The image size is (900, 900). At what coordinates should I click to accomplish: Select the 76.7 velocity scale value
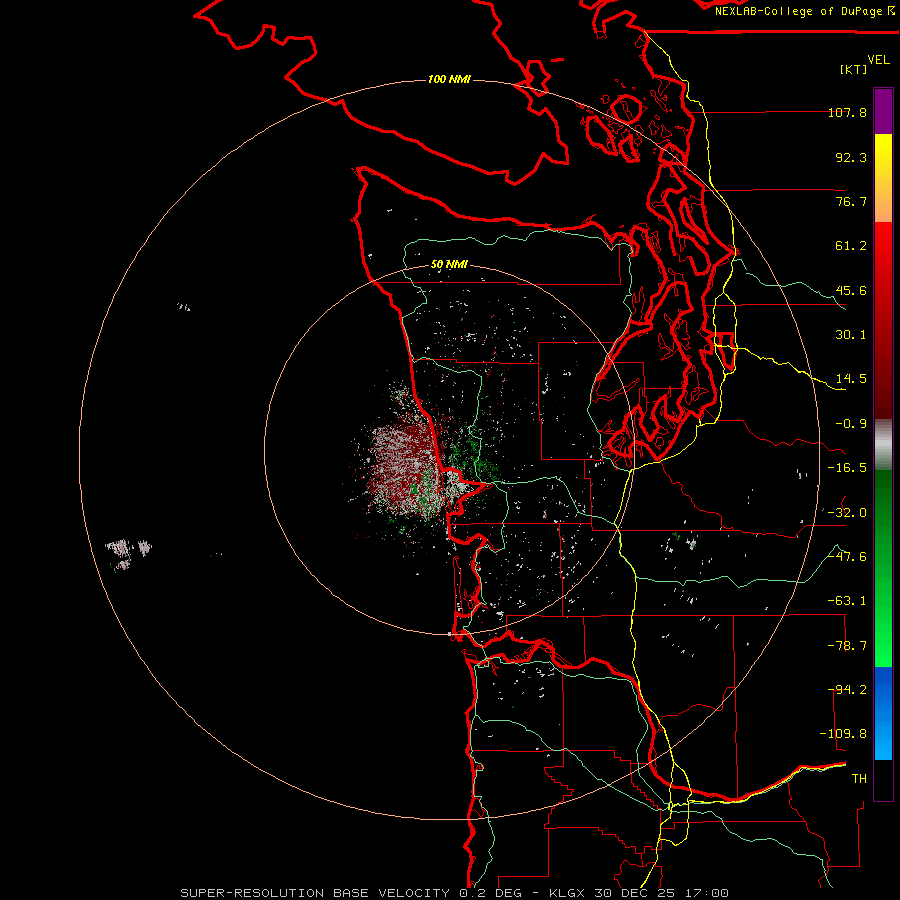coord(851,201)
